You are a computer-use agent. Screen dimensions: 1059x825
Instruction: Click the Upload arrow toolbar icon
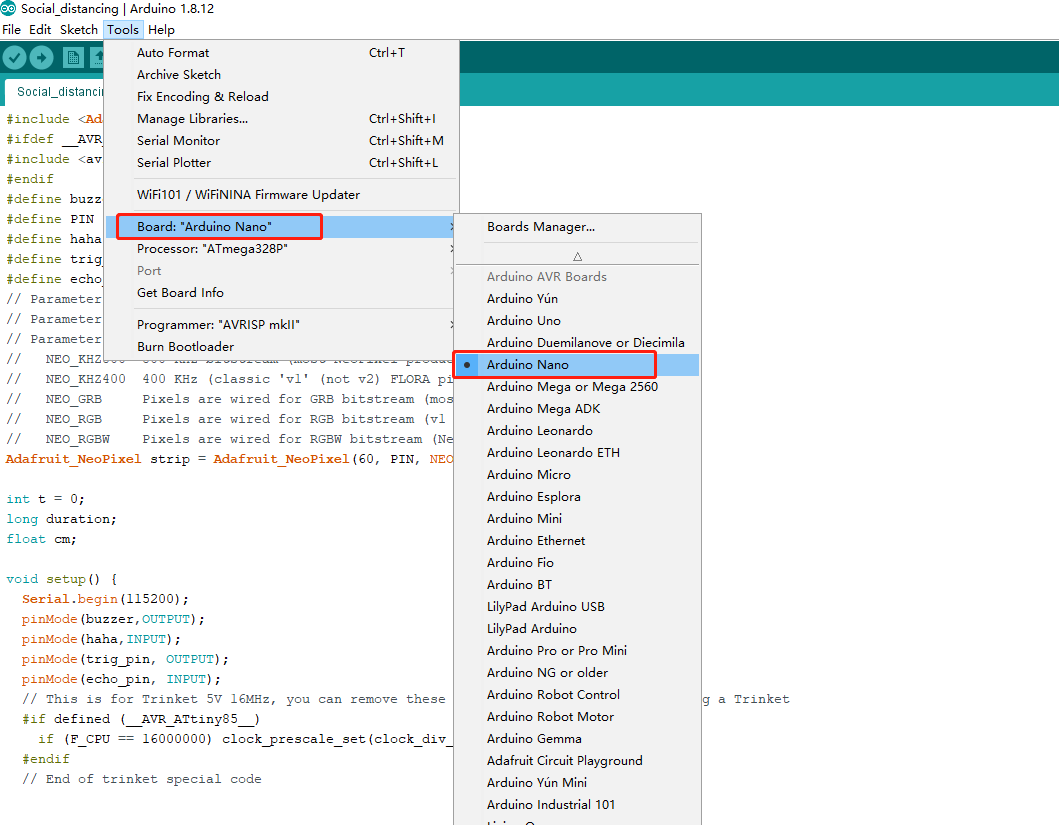pyautogui.click(x=42, y=58)
